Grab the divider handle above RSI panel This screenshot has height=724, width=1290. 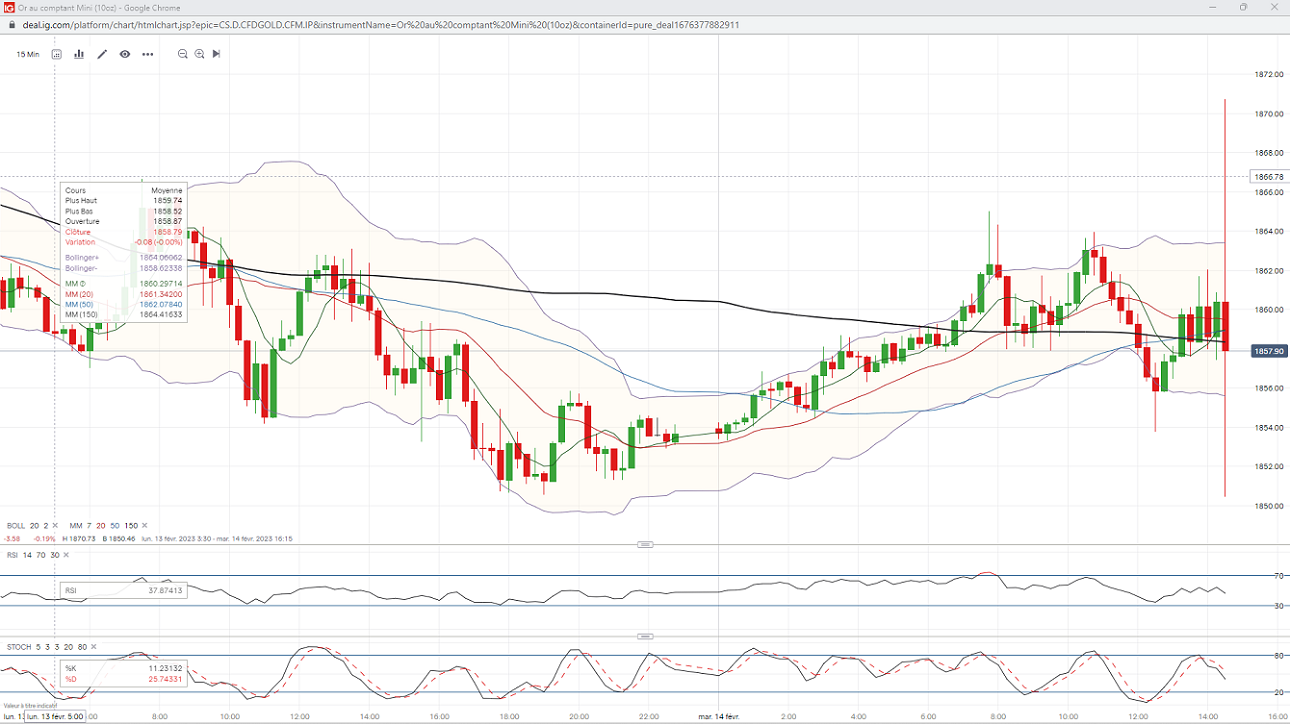point(645,545)
